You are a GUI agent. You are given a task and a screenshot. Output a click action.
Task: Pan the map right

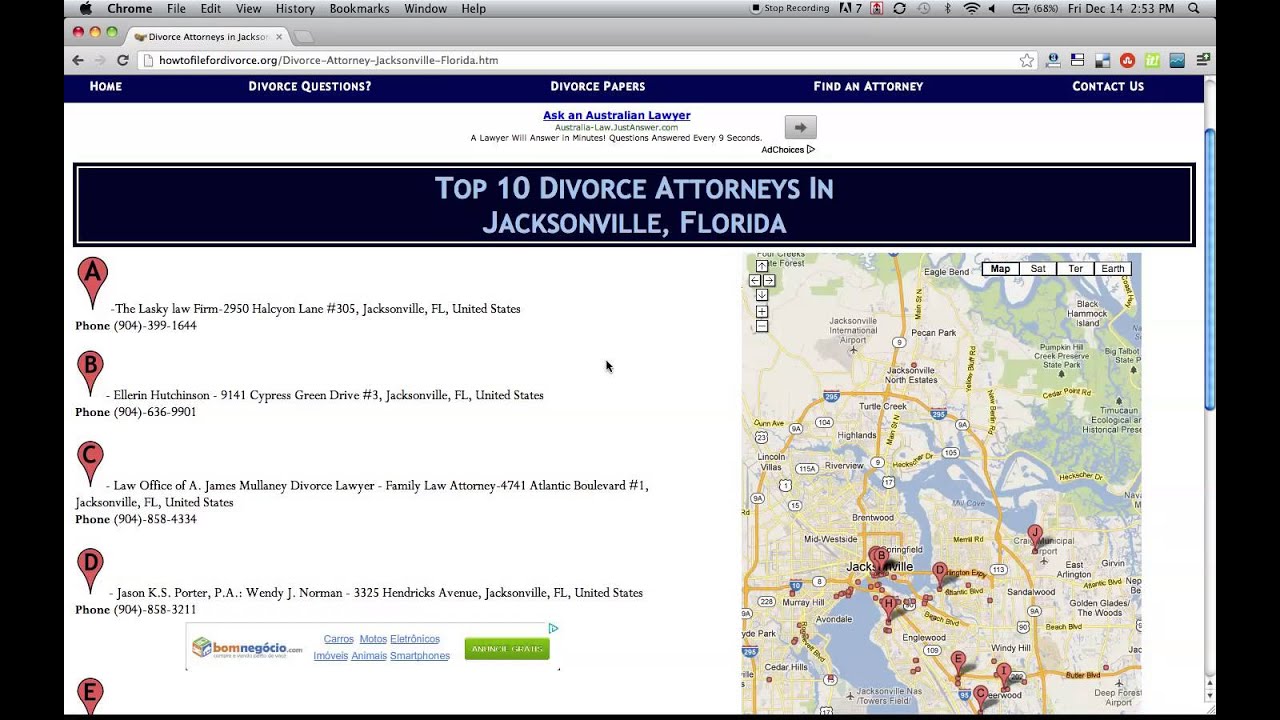(x=769, y=281)
